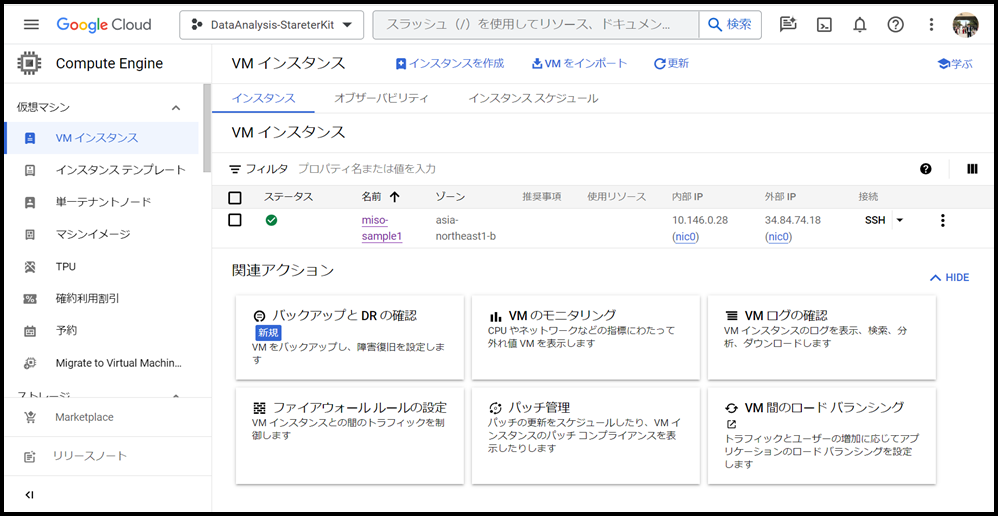The height and width of the screenshot is (516, 998).
Task: Open the main navigation hamburger menu
Action: (x=31, y=25)
